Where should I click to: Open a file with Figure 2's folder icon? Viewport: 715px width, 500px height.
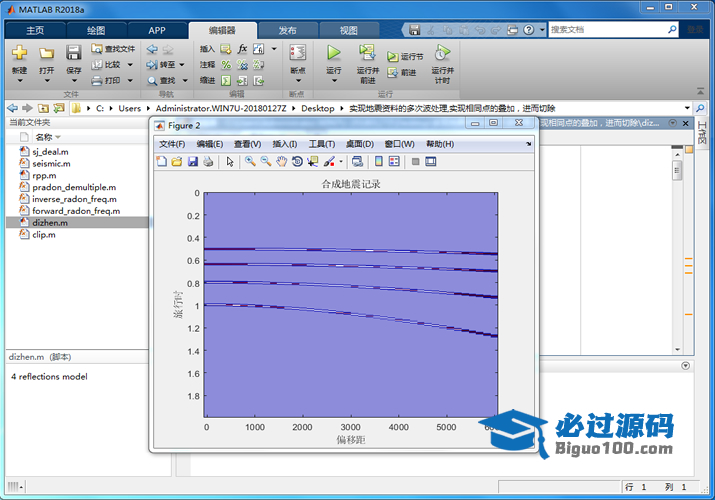coord(177,161)
